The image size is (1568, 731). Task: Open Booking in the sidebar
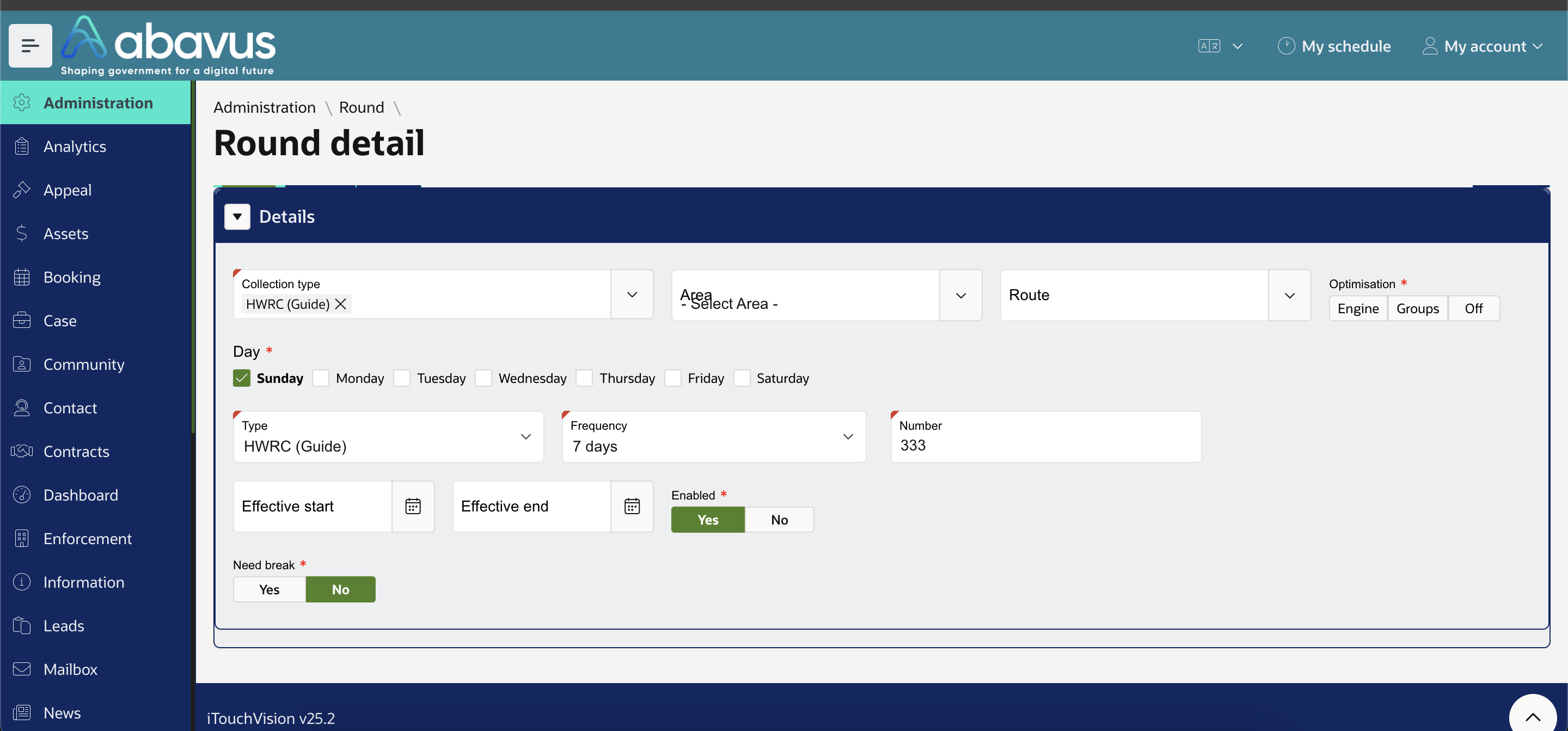96,277
